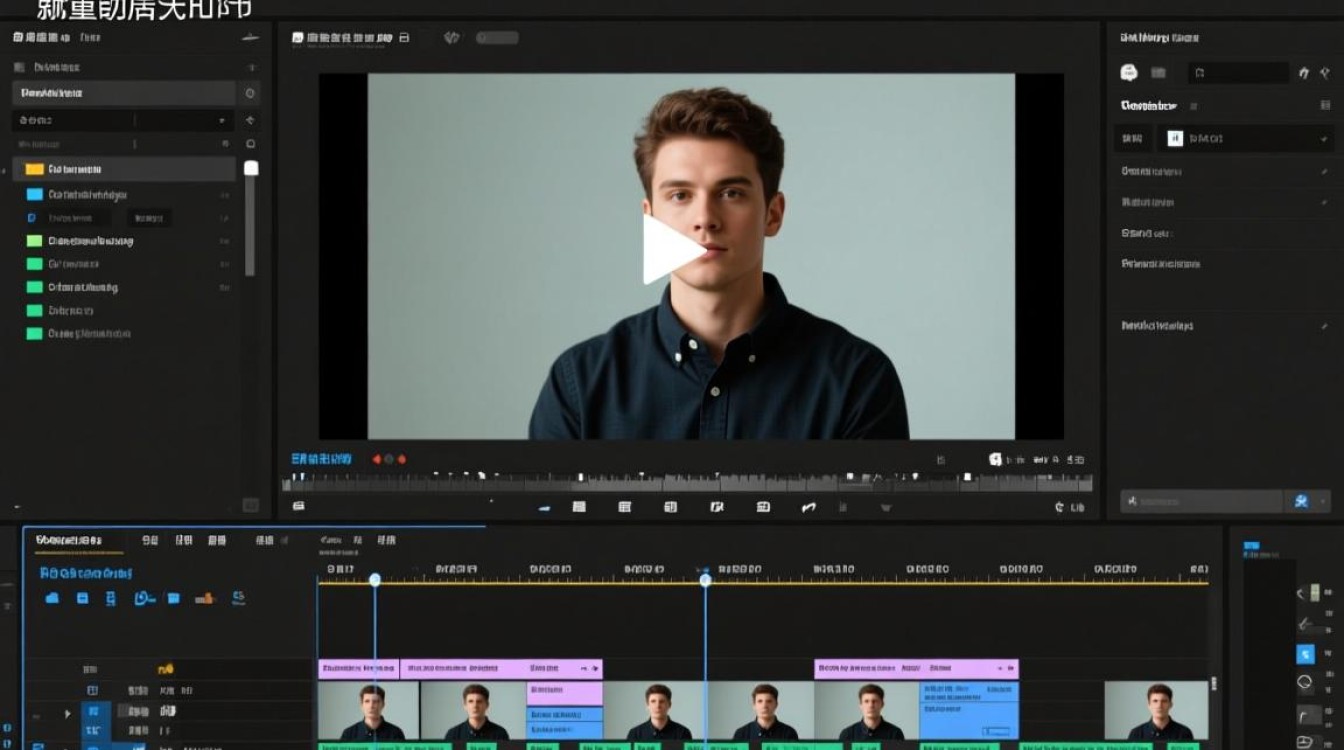Click the white scrollbar handle in the project list

click(251, 168)
